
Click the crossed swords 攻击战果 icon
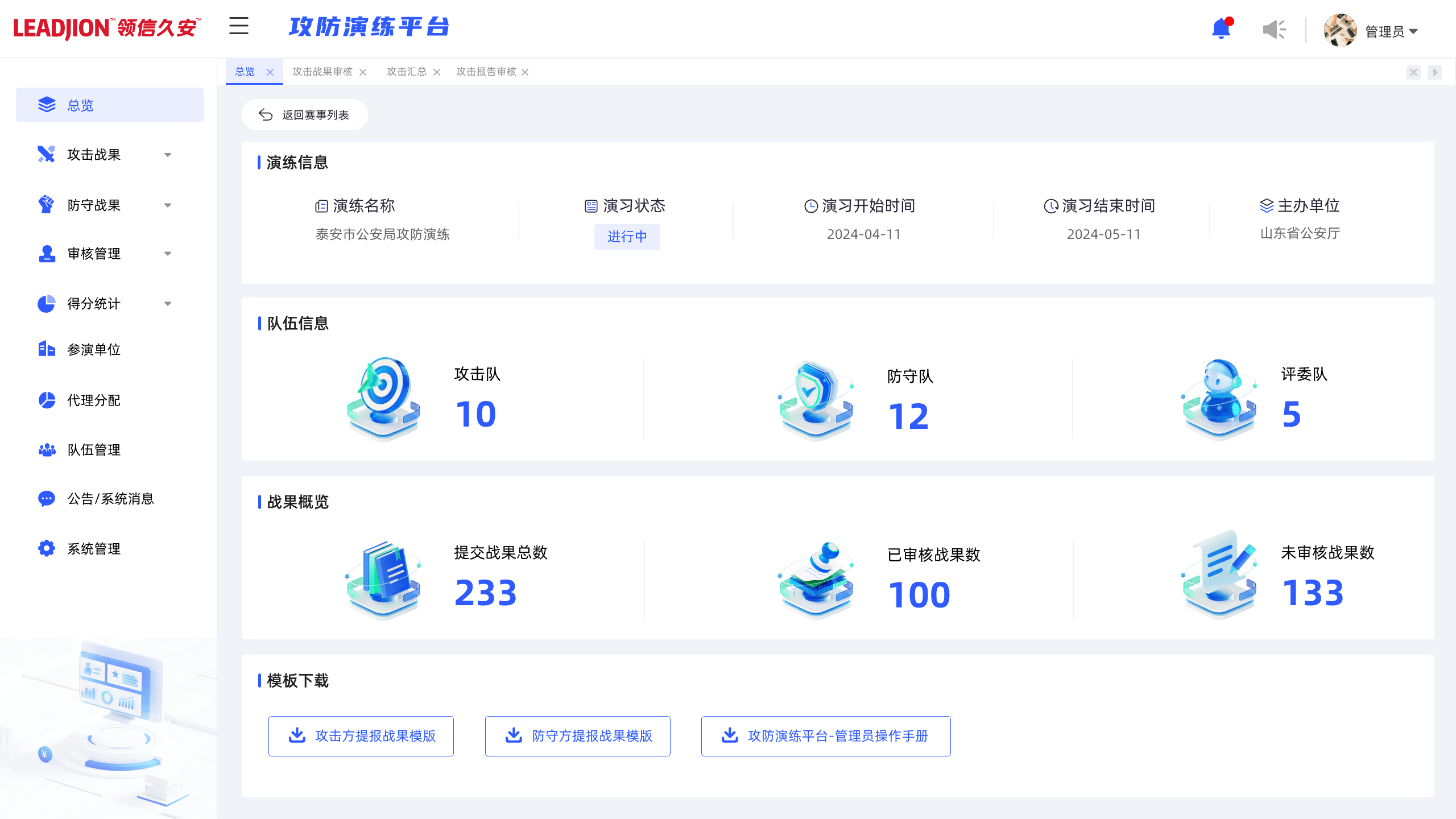point(47,155)
